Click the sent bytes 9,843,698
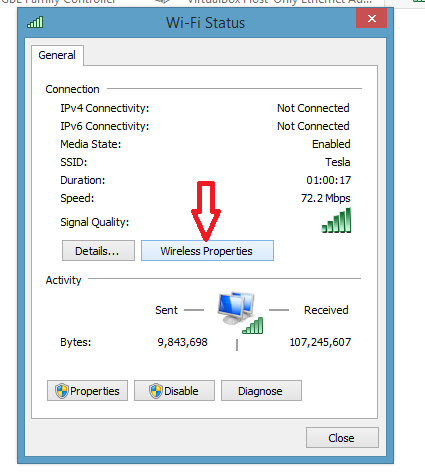 coord(182,342)
